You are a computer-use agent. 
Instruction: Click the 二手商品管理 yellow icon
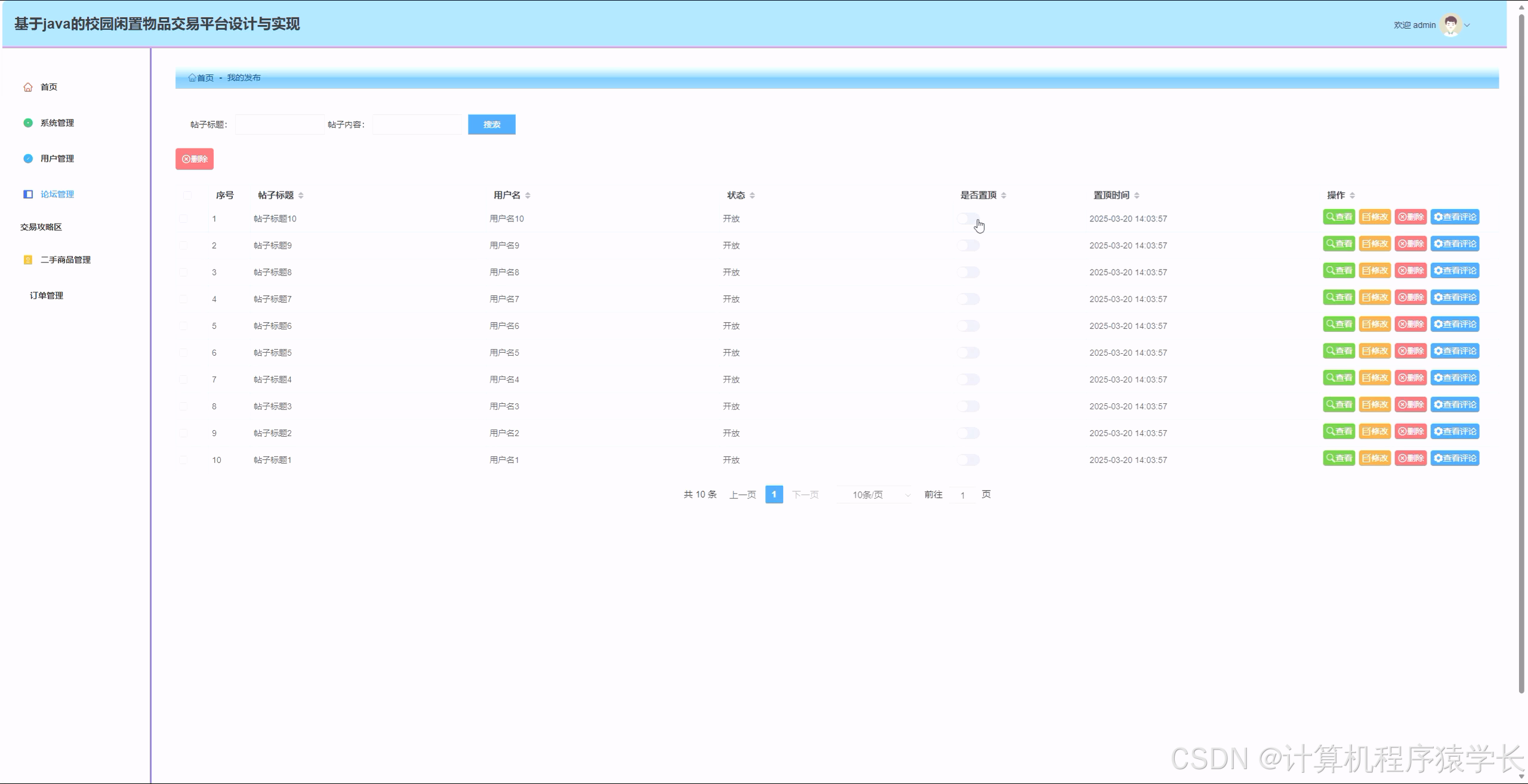click(x=27, y=260)
